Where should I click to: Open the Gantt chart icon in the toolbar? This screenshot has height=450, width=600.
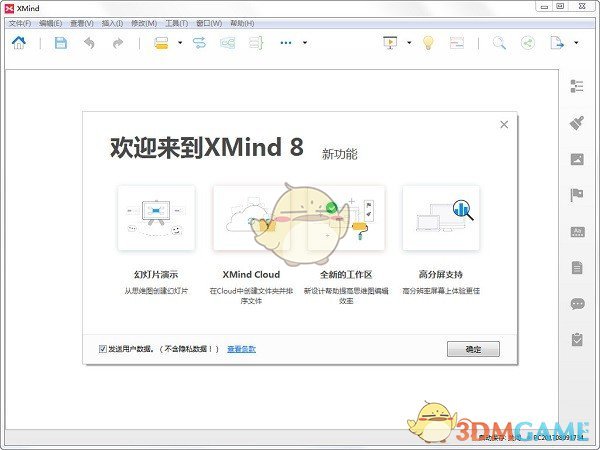tap(457, 42)
